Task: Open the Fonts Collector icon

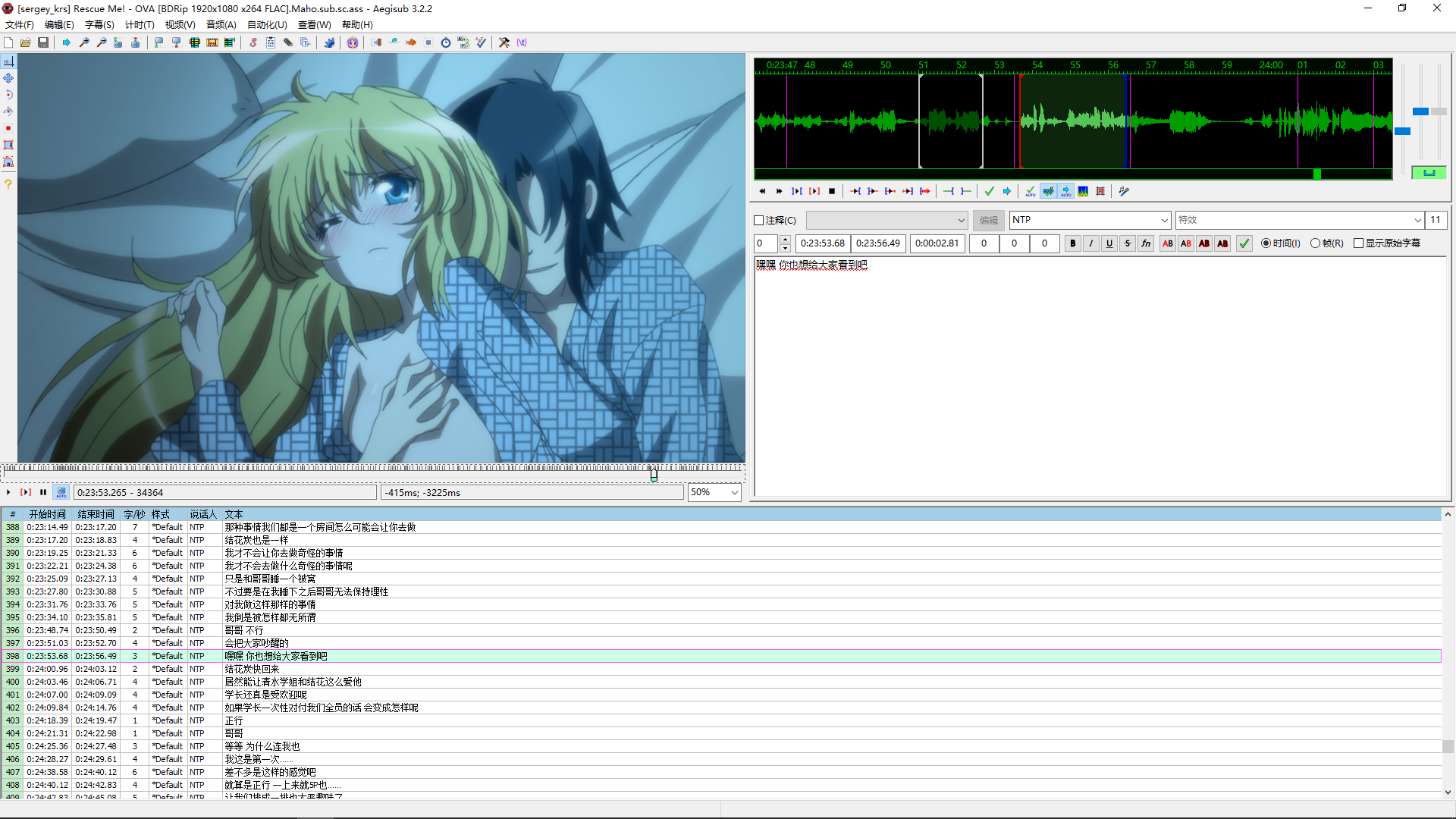Action: [305, 42]
